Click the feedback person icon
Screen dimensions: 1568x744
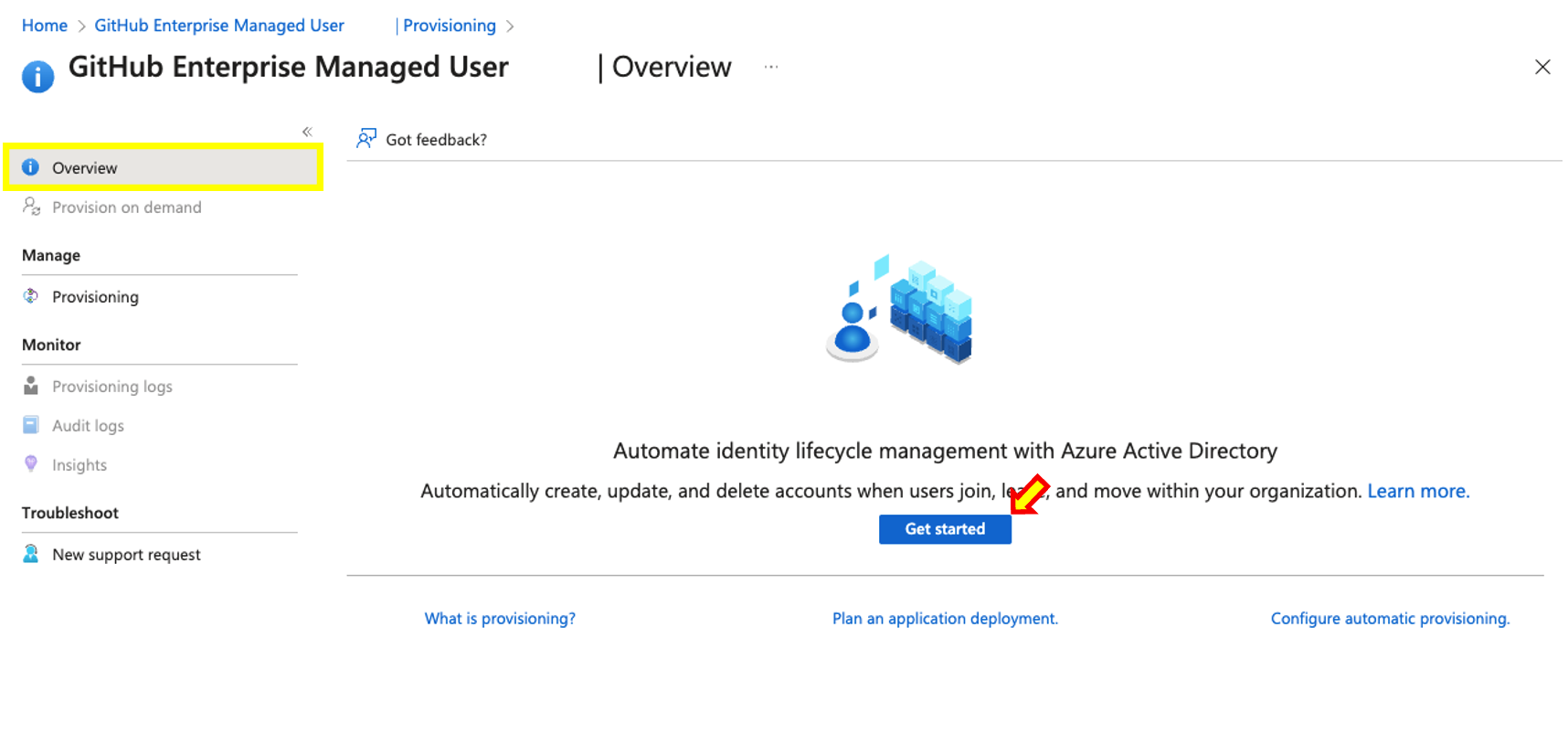click(366, 139)
